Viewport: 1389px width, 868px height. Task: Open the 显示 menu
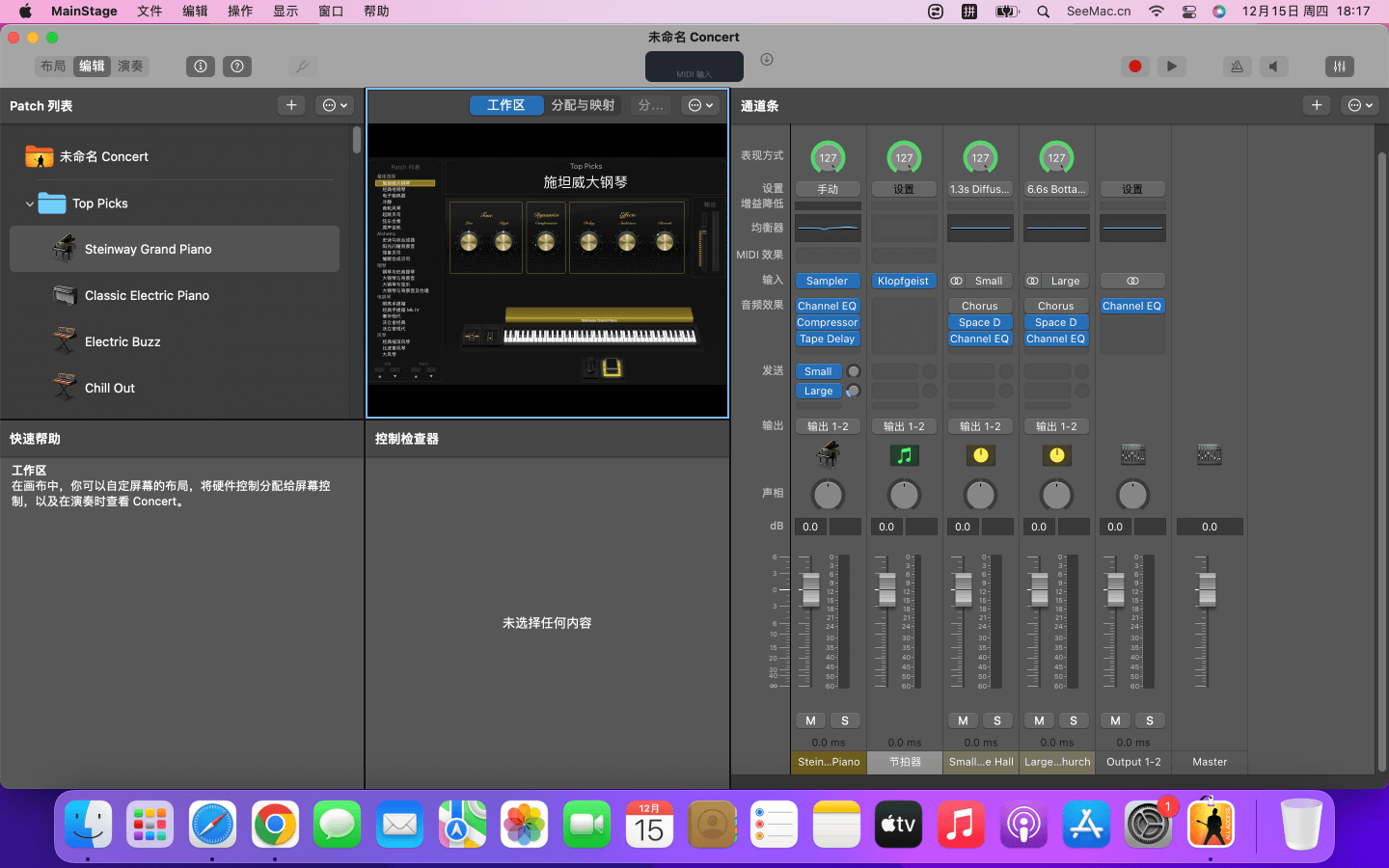pyautogui.click(x=286, y=12)
